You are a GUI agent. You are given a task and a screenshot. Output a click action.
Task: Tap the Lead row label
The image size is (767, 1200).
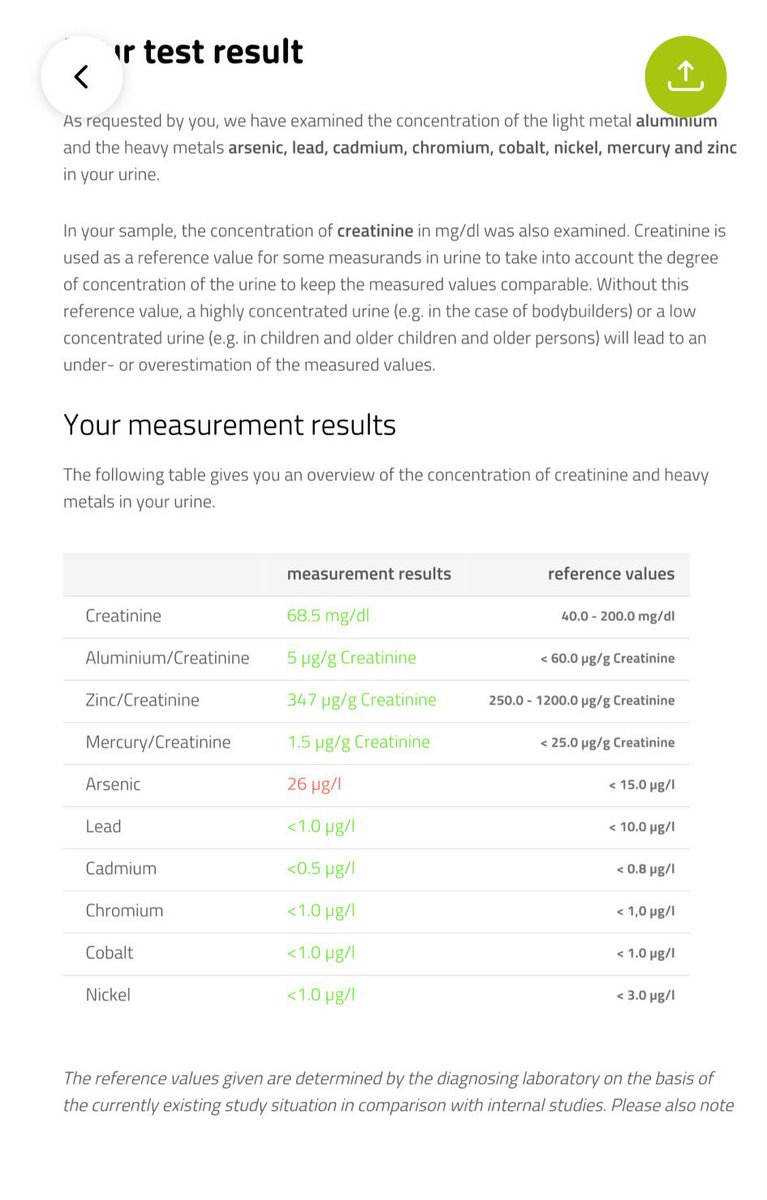(103, 827)
